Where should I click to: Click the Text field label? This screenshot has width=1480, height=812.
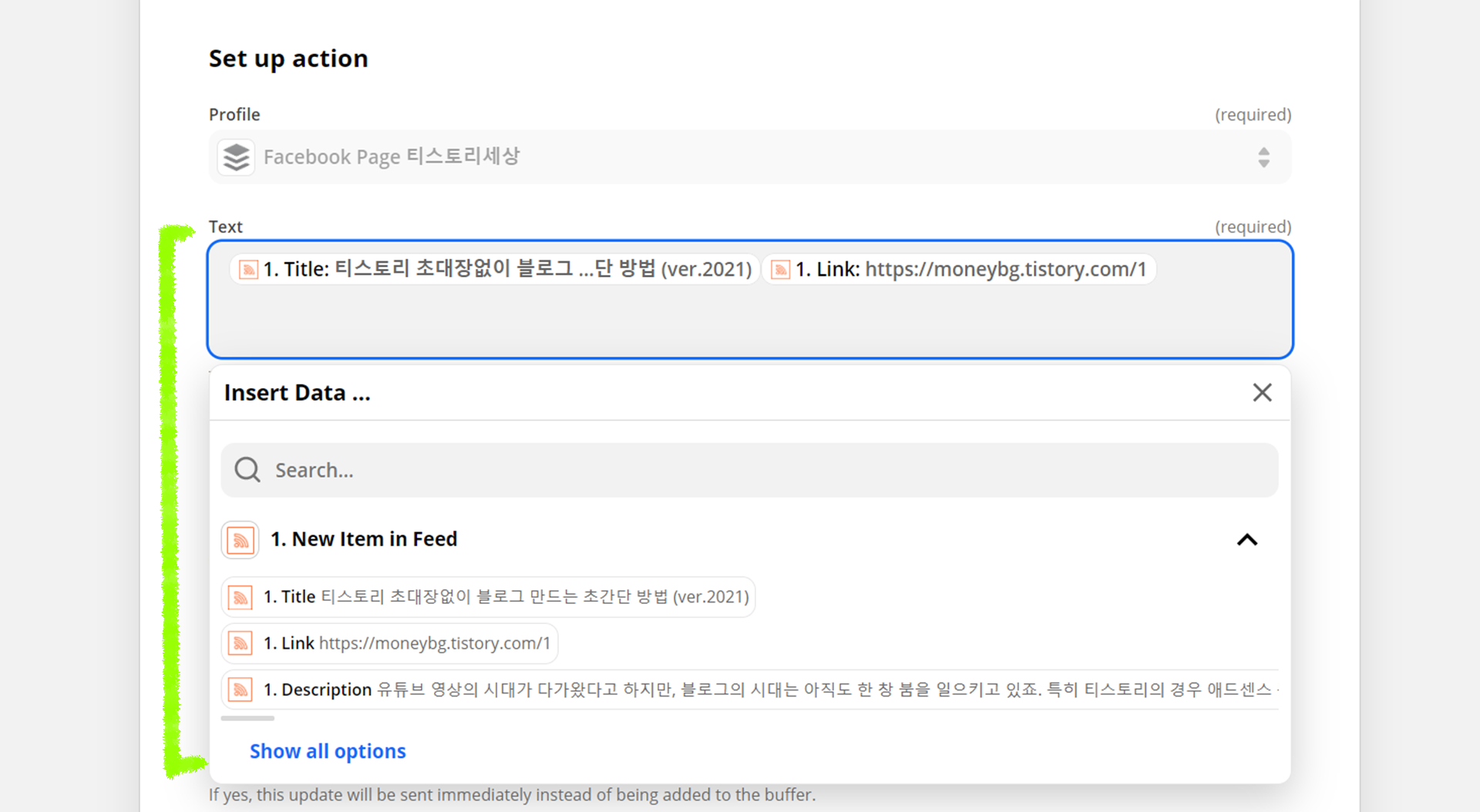coord(226,227)
